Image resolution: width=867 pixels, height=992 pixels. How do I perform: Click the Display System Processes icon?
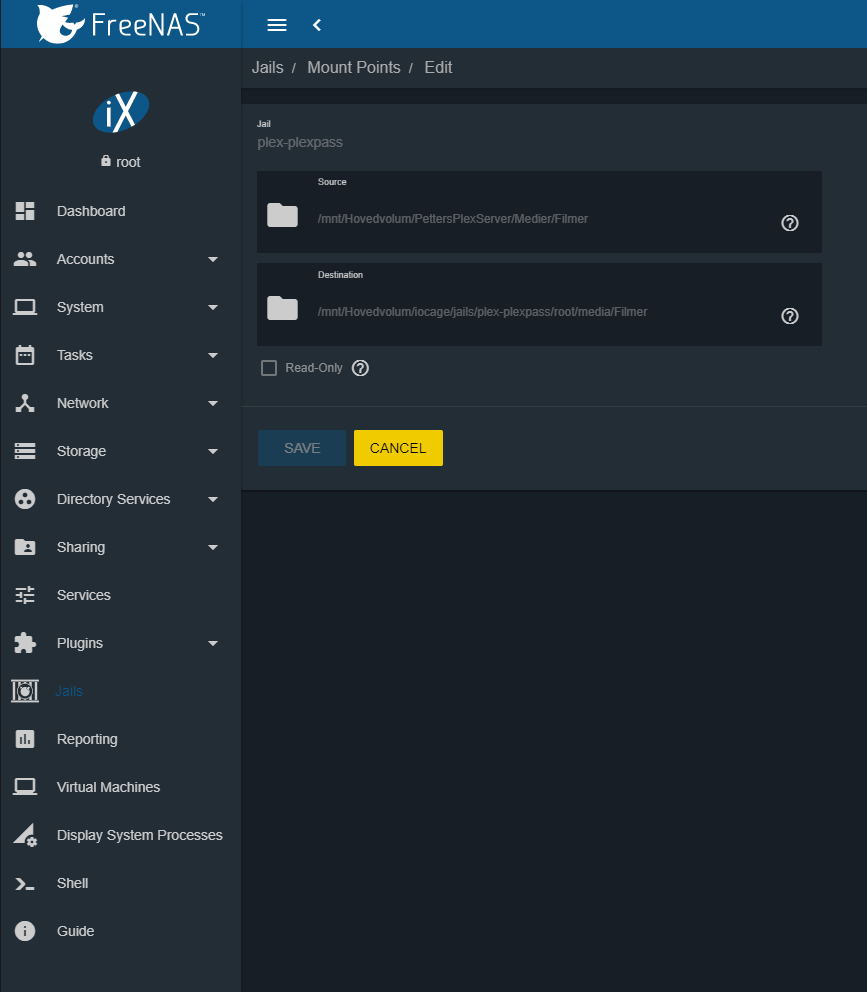(x=25, y=835)
